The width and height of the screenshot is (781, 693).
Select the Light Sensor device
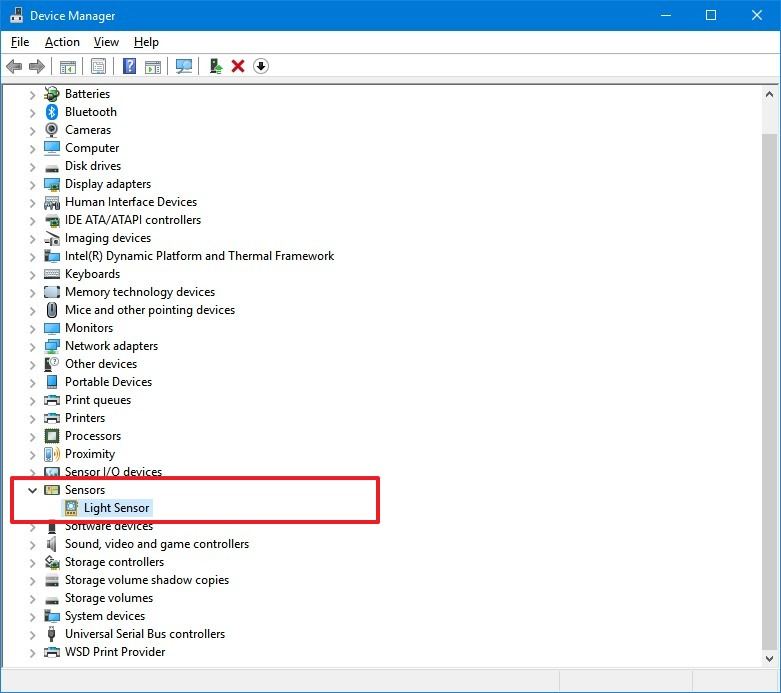coord(116,508)
